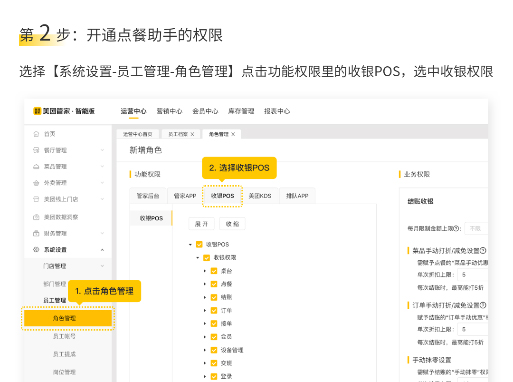Screen dimensions: 513x382
Task: Click the 外卖管理 sidebar icon
Action: [x=36, y=183]
